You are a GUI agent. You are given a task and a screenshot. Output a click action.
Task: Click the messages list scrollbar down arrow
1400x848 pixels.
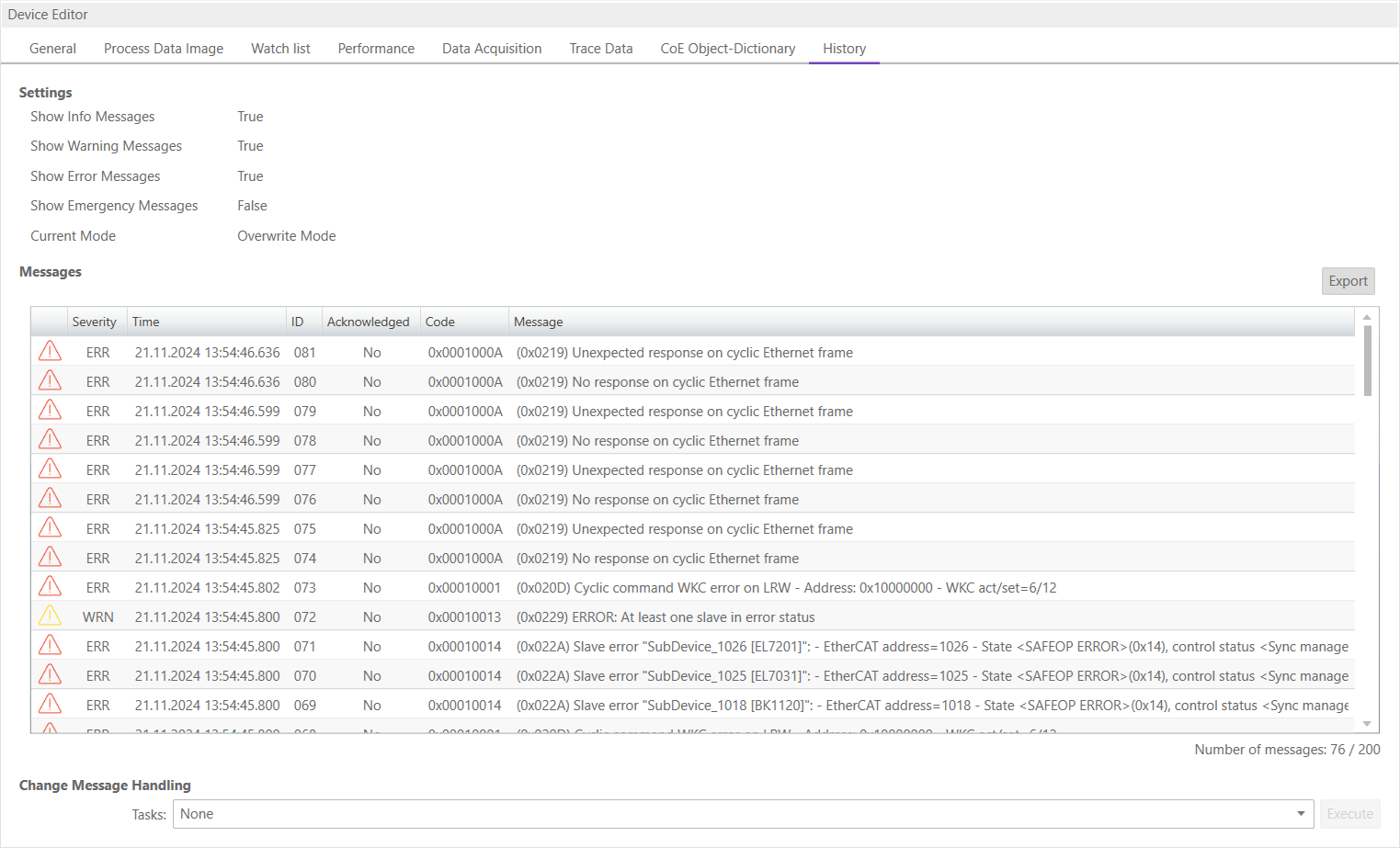[1367, 724]
